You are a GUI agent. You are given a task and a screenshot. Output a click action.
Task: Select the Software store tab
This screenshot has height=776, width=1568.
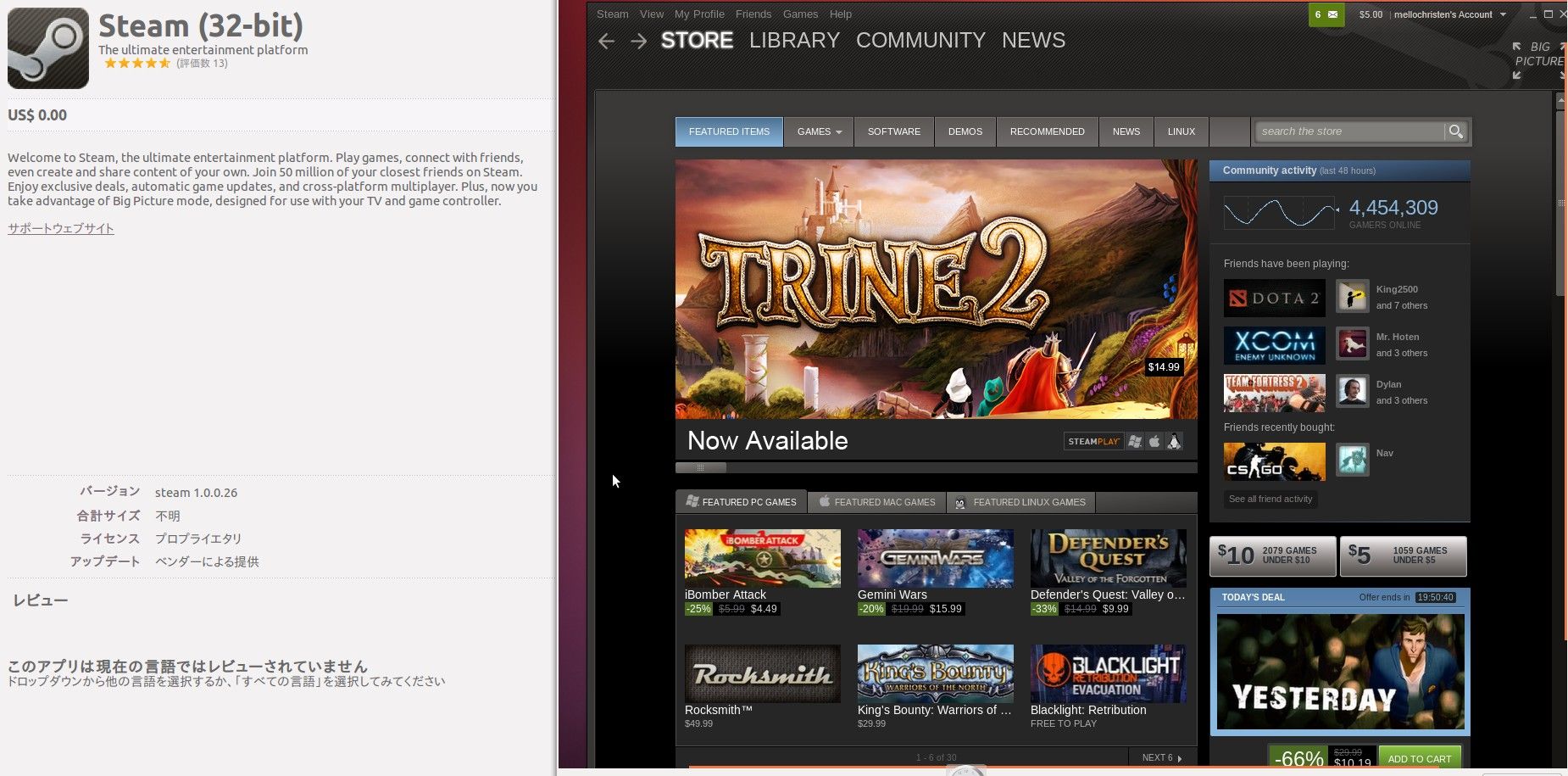click(894, 131)
